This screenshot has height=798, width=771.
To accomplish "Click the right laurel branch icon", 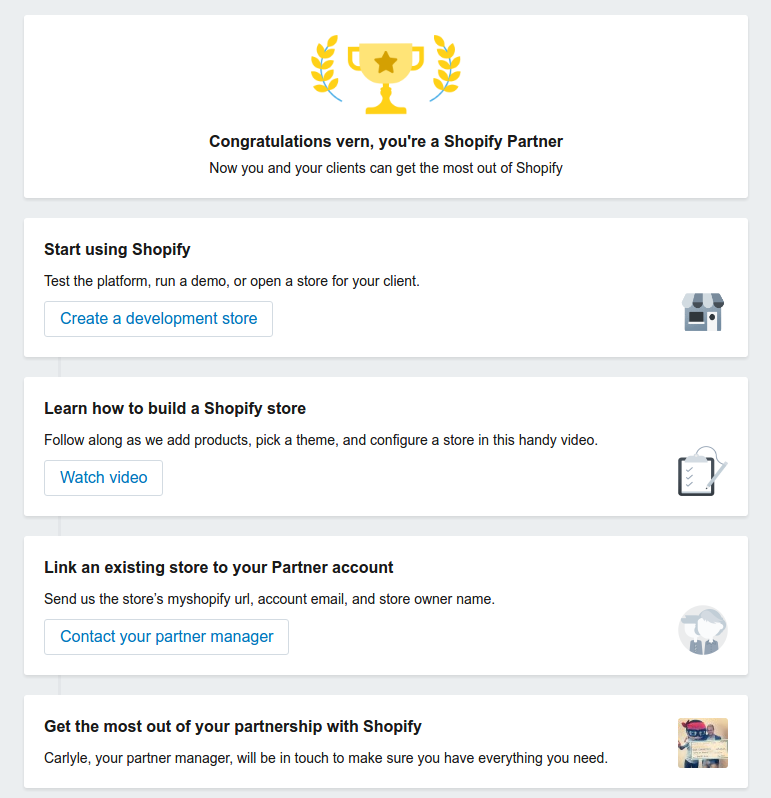I will [445, 68].
